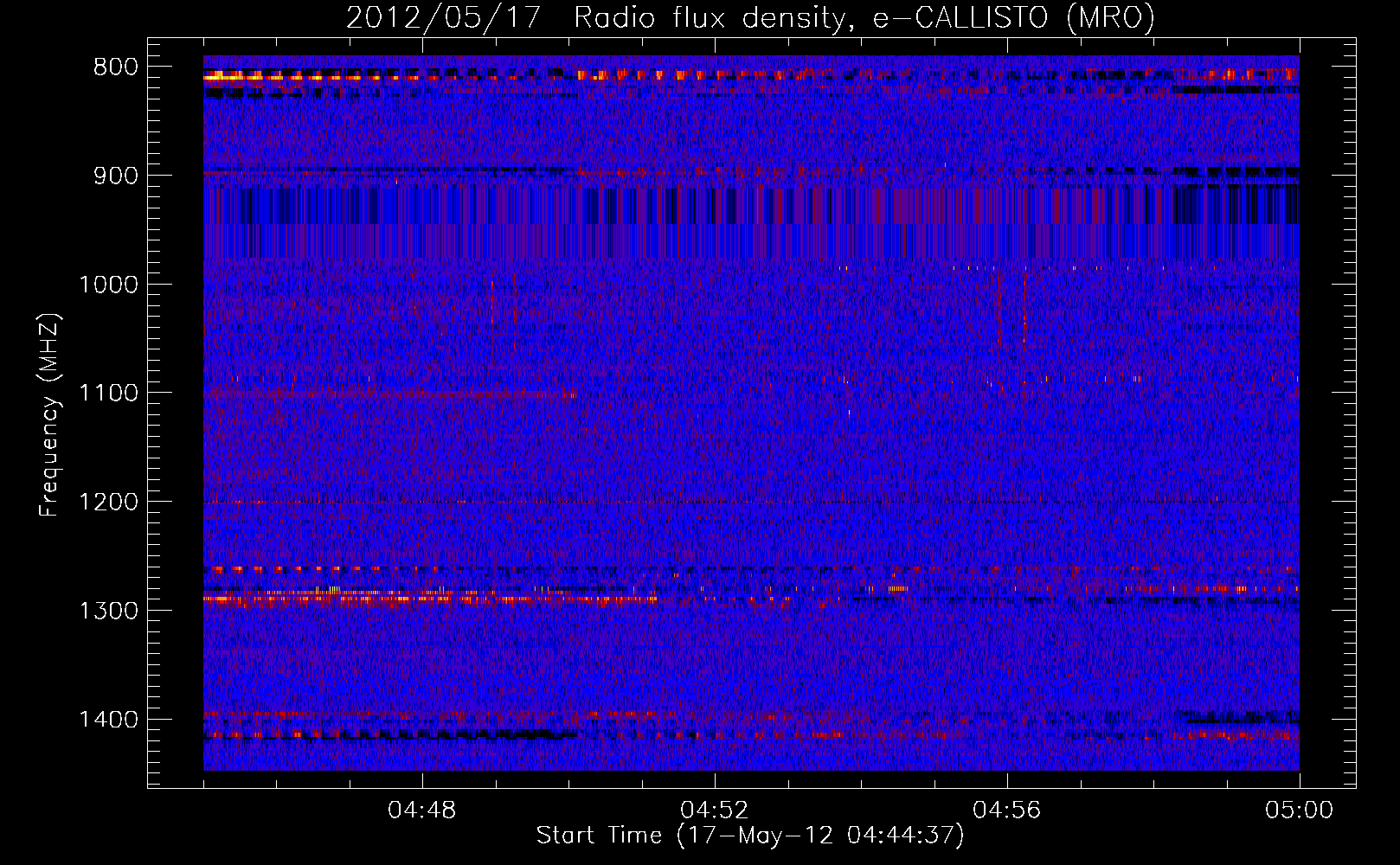This screenshot has height=865, width=1400.
Task: Click the '800' frequency tick label
Action: click(115, 67)
